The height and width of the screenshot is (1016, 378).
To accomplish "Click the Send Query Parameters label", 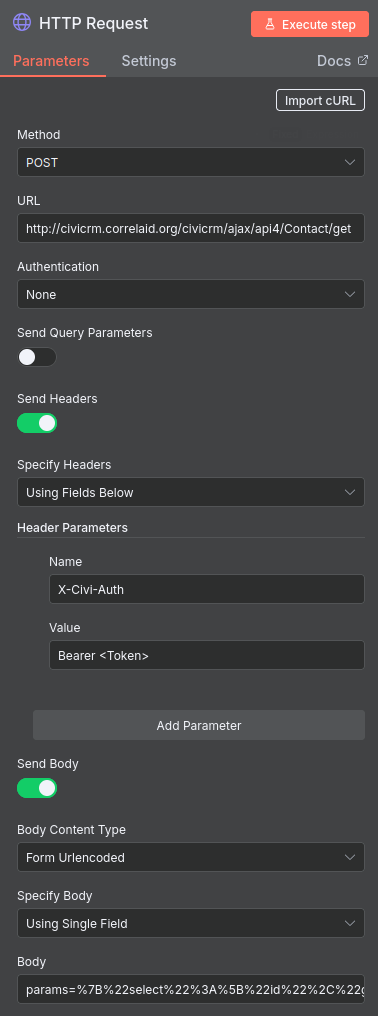I will [85, 332].
